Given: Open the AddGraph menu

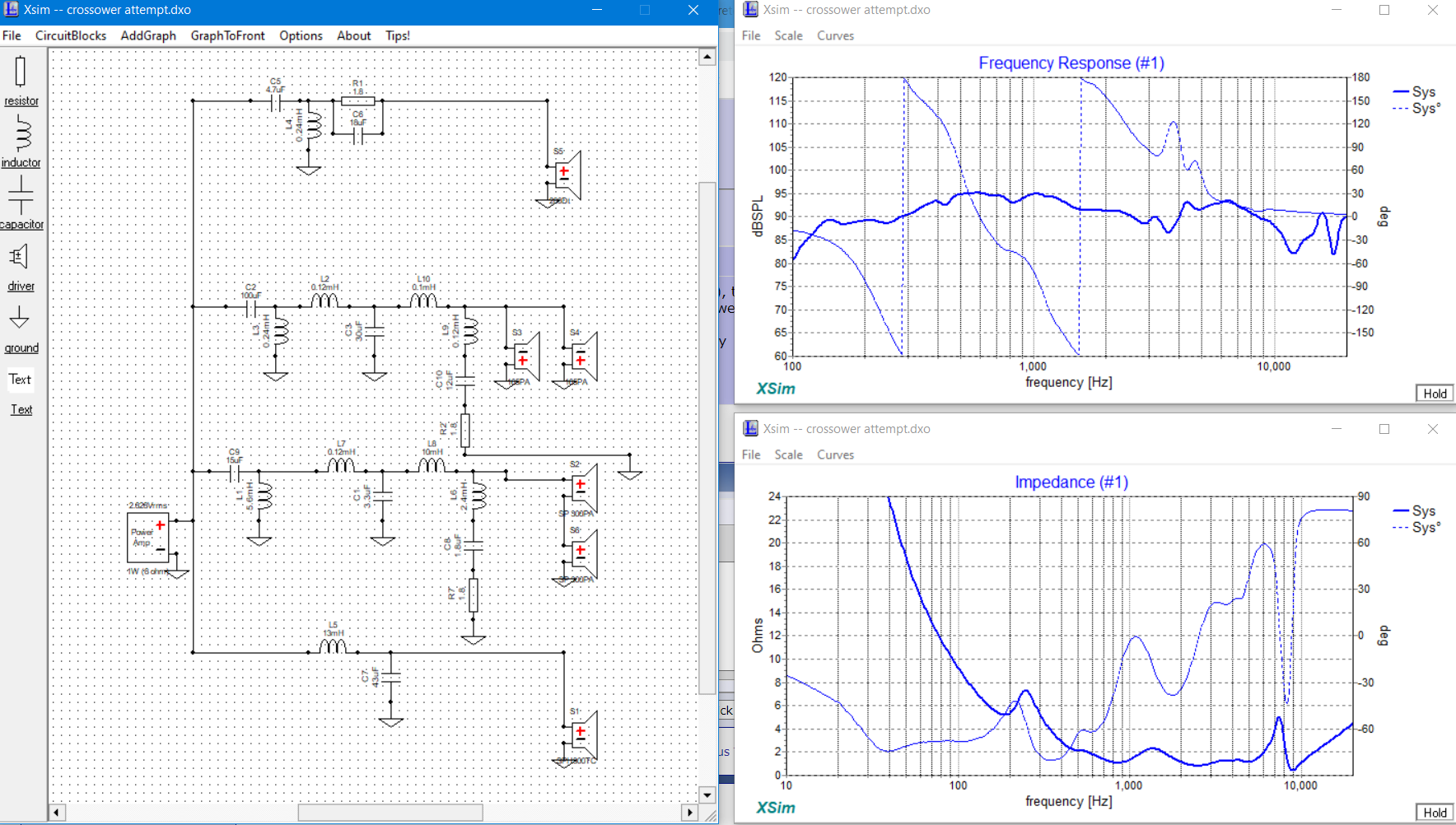Looking at the screenshot, I should (x=148, y=35).
